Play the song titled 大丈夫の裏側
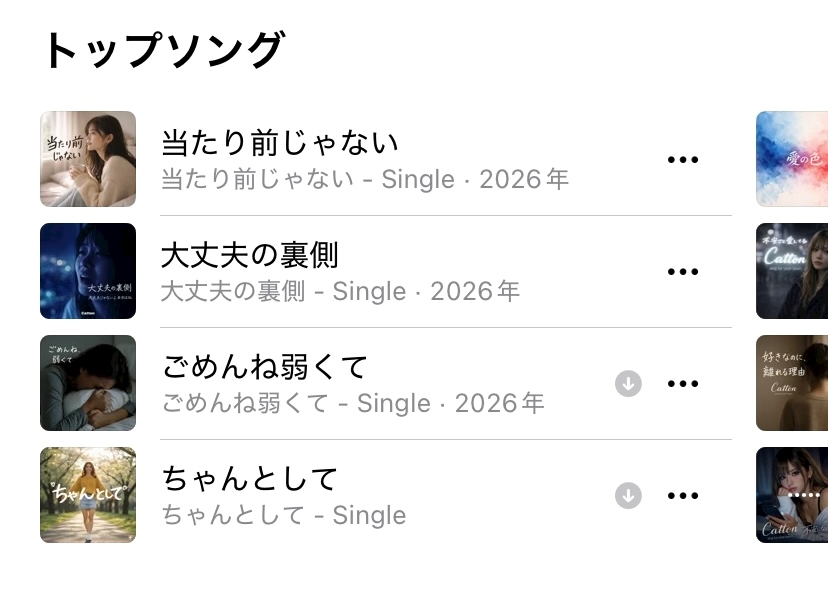This screenshot has height=589, width=828. [x=250, y=255]
